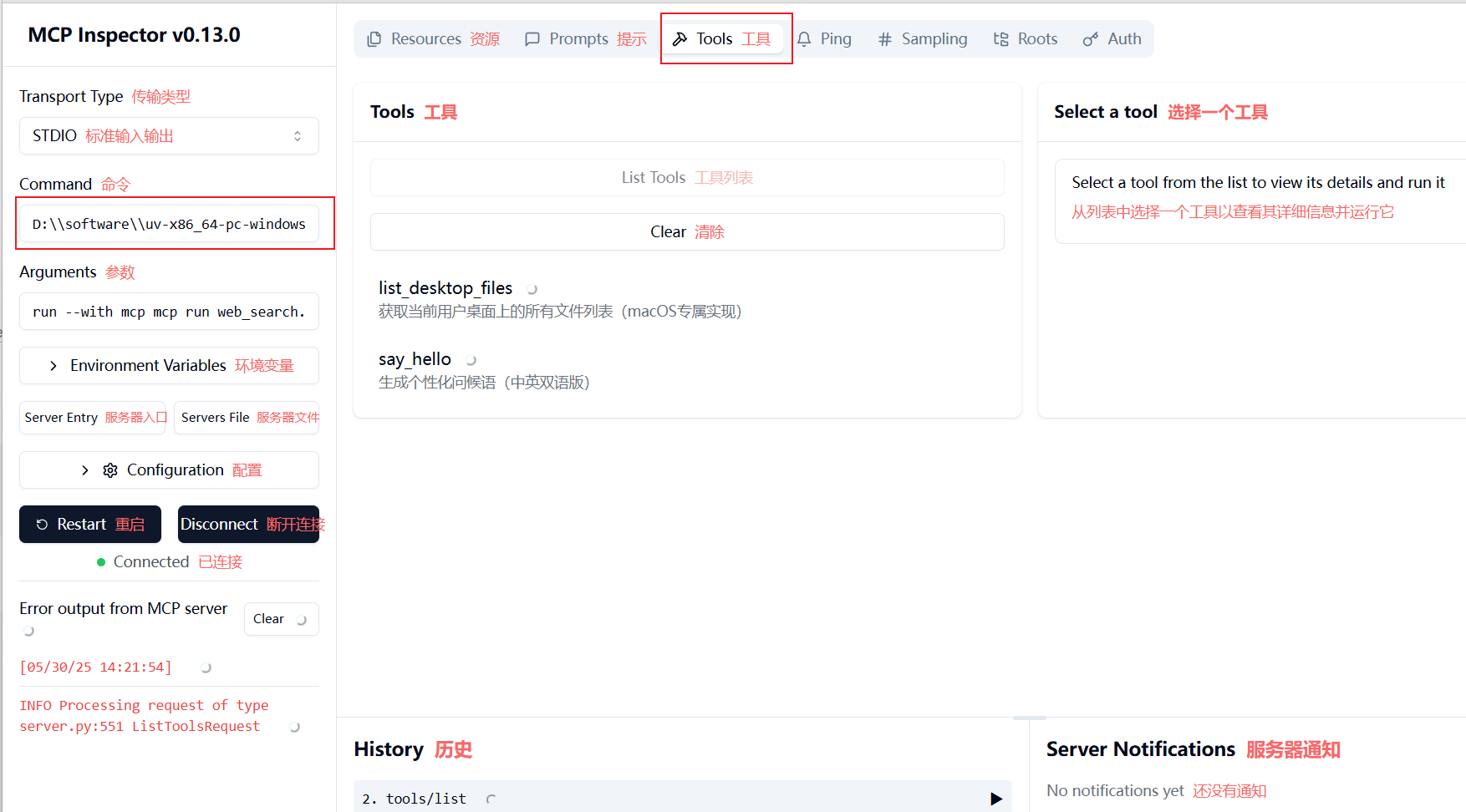Switch to the Prompts tab
Screen dimensions: 1466x812
click(585, 39)
